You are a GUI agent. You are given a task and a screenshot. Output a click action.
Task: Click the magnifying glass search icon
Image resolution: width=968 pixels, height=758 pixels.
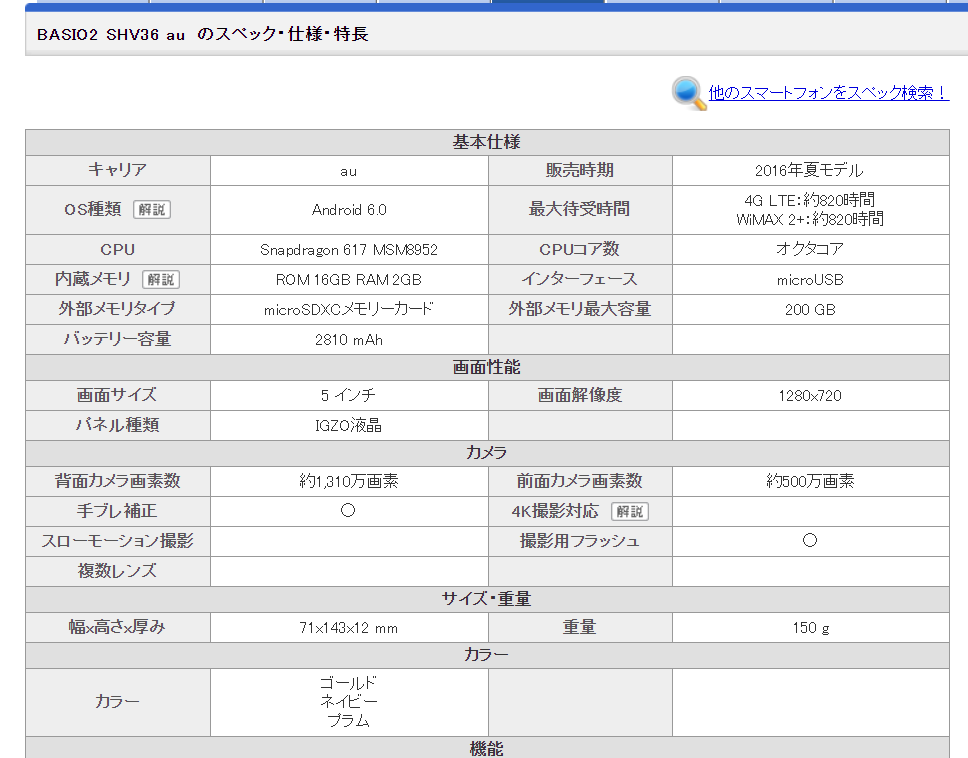(686, 91)
